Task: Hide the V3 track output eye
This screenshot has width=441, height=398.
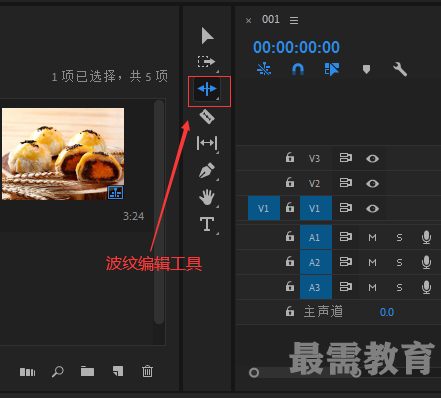Action: (372, 158)
